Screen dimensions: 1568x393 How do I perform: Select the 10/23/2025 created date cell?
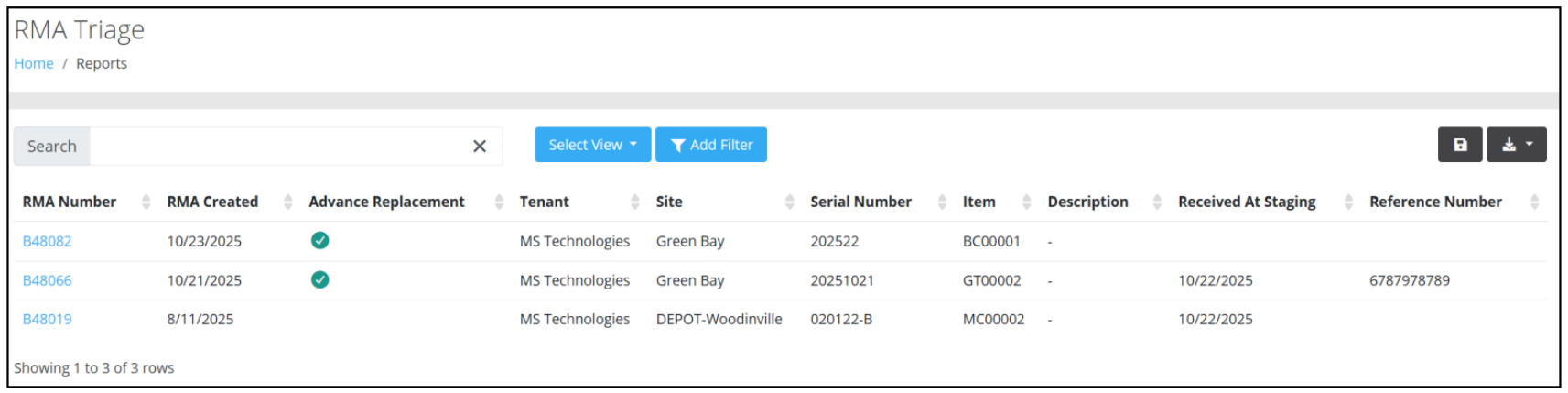click(204, 241)
